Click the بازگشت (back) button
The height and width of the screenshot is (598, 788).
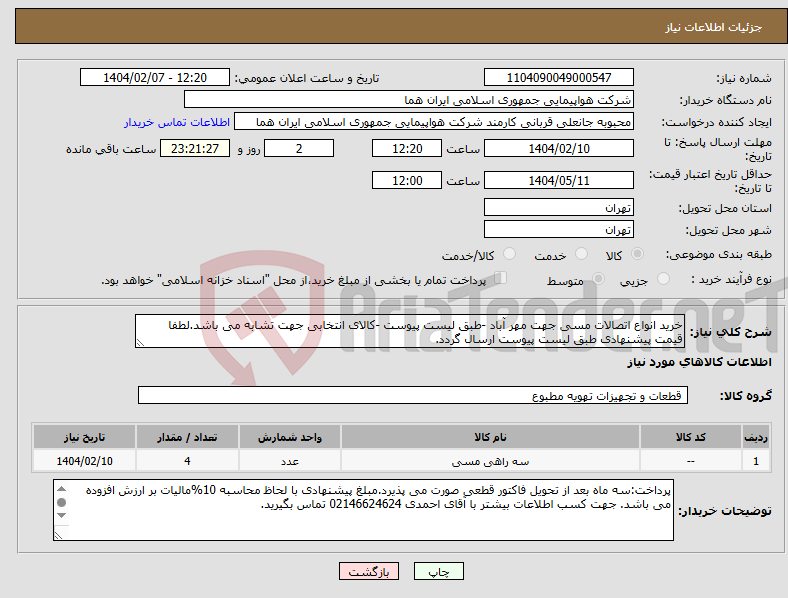[x=369, y=571]
